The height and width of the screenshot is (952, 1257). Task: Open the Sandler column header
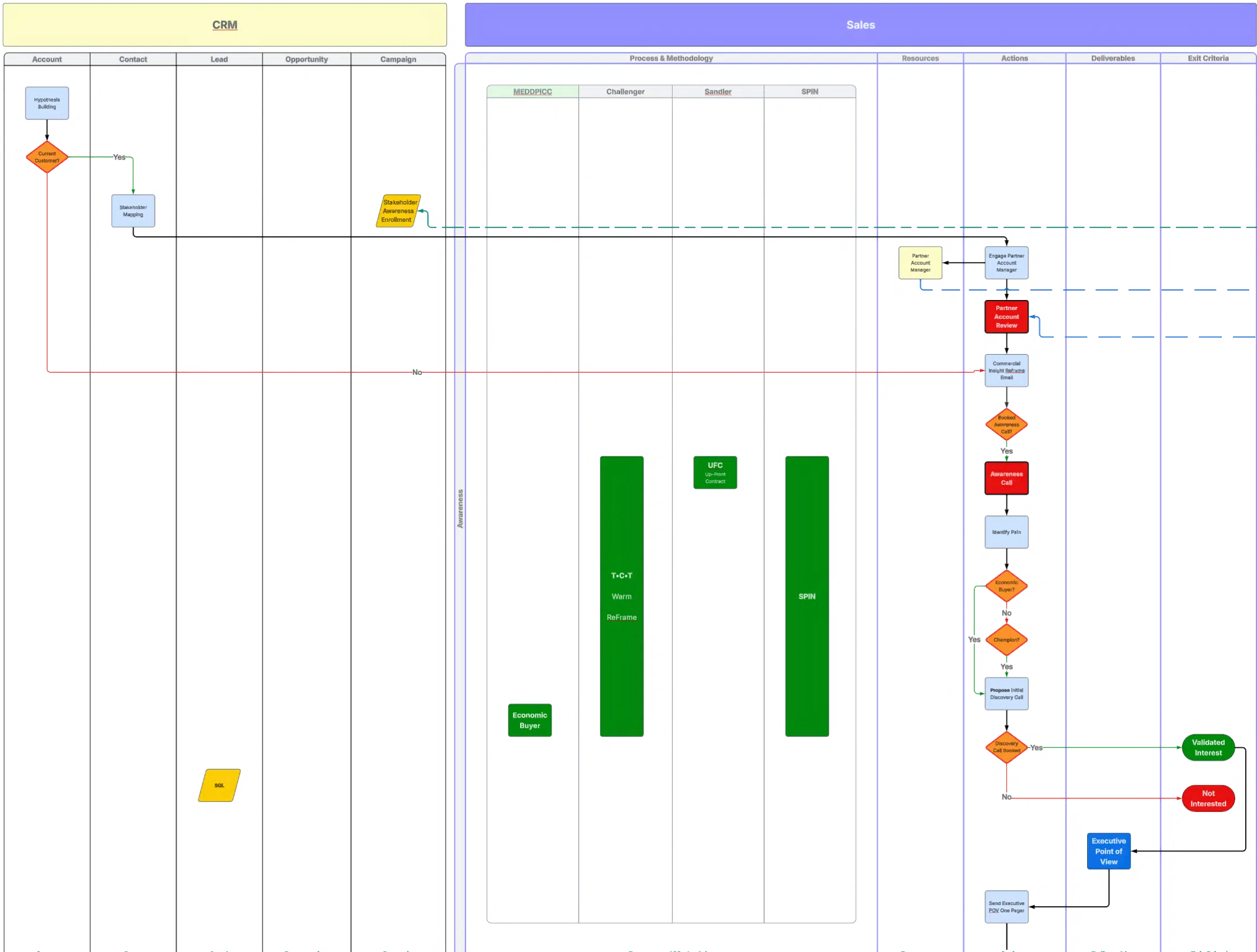pos(718,92)
